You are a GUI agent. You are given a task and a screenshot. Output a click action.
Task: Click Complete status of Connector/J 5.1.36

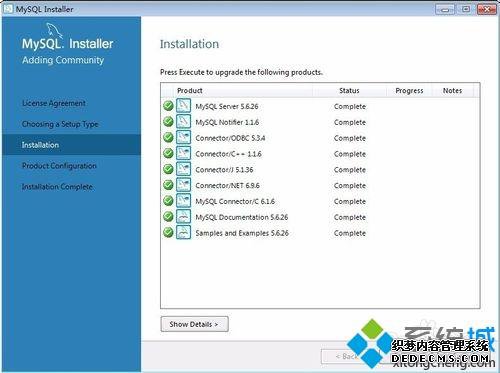point(350,170)
